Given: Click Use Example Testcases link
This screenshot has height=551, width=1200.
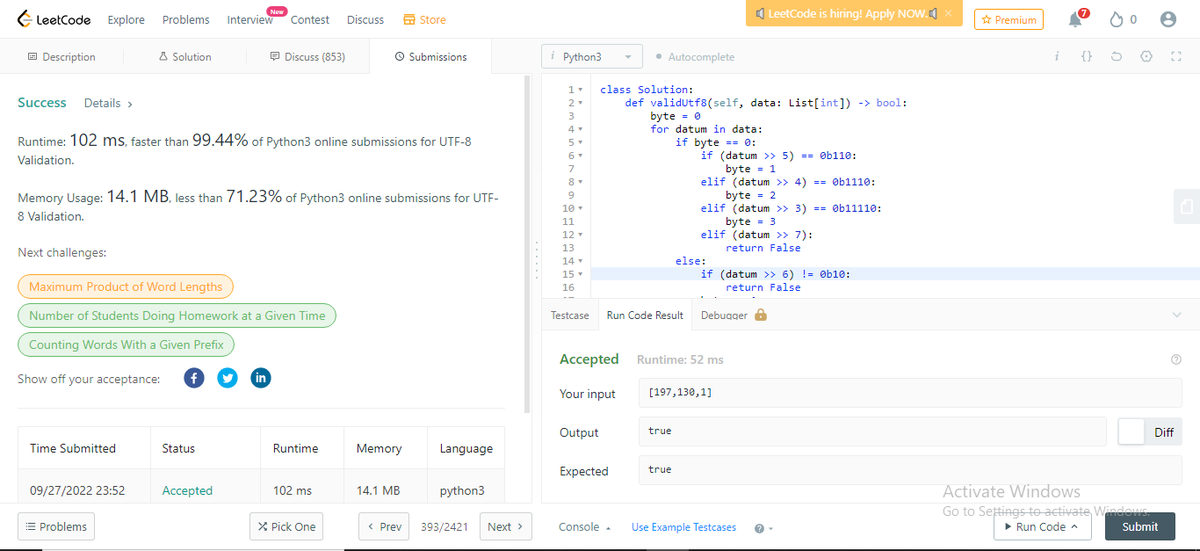Looking at the screenshot, I should tap(684, 527).
